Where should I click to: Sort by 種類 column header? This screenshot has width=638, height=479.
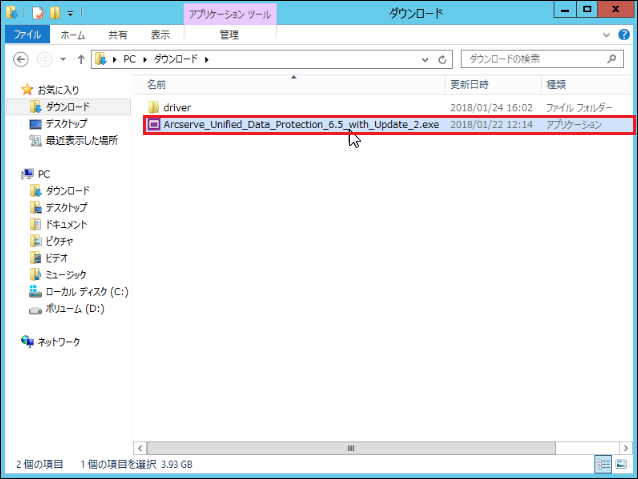coord(588,85)
